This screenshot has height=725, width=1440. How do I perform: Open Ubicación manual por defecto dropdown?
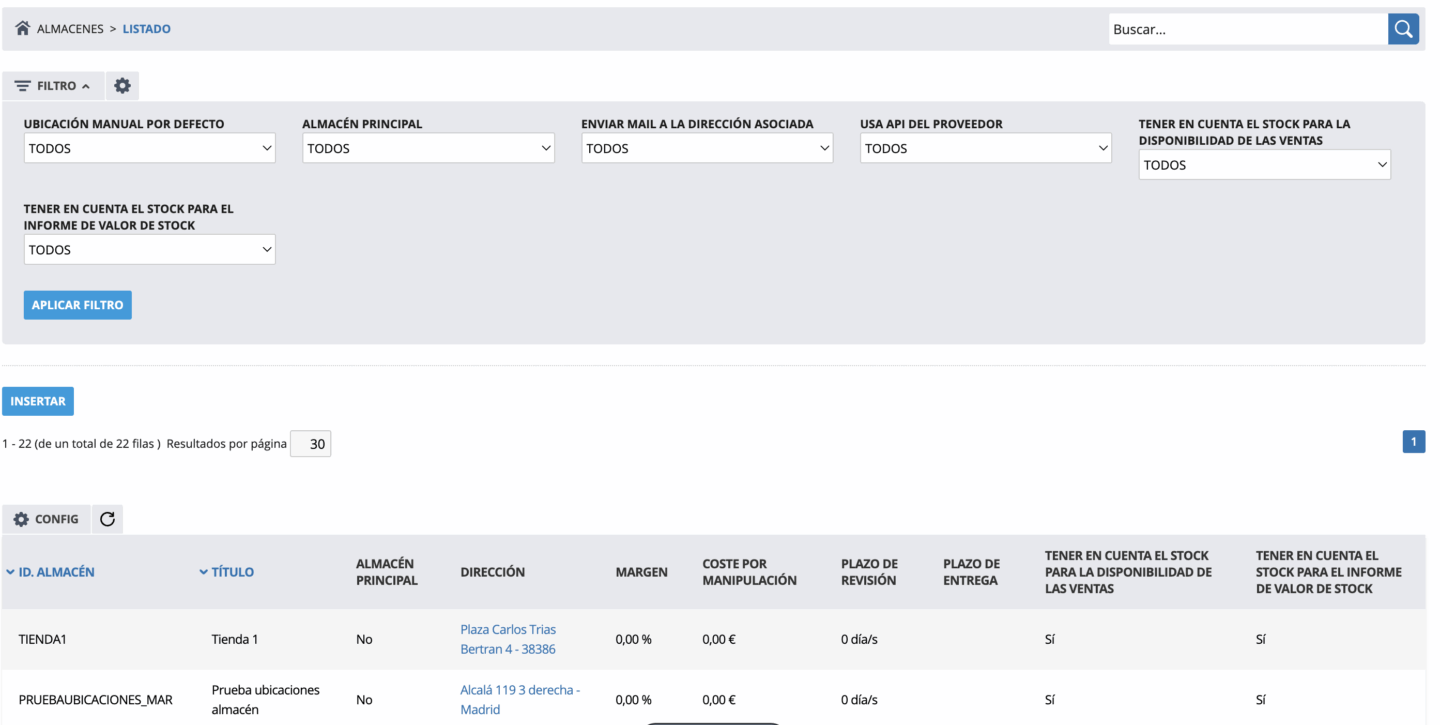(149, 148)
